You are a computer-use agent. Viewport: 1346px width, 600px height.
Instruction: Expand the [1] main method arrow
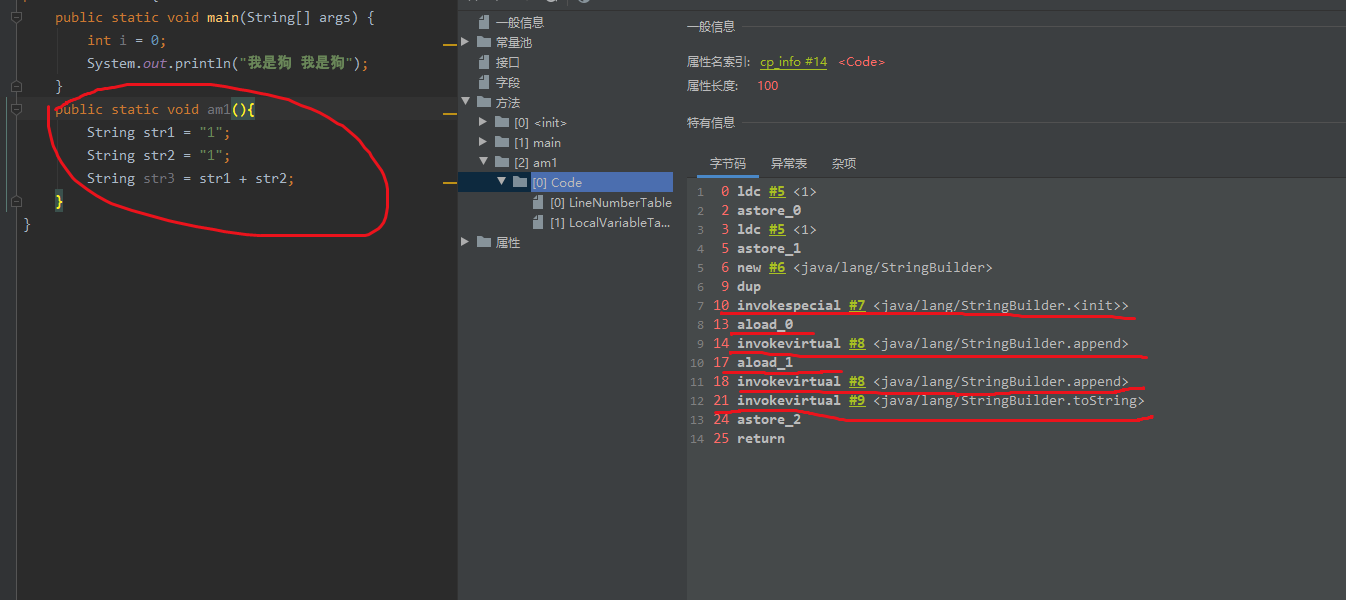[x=484, y=142]
